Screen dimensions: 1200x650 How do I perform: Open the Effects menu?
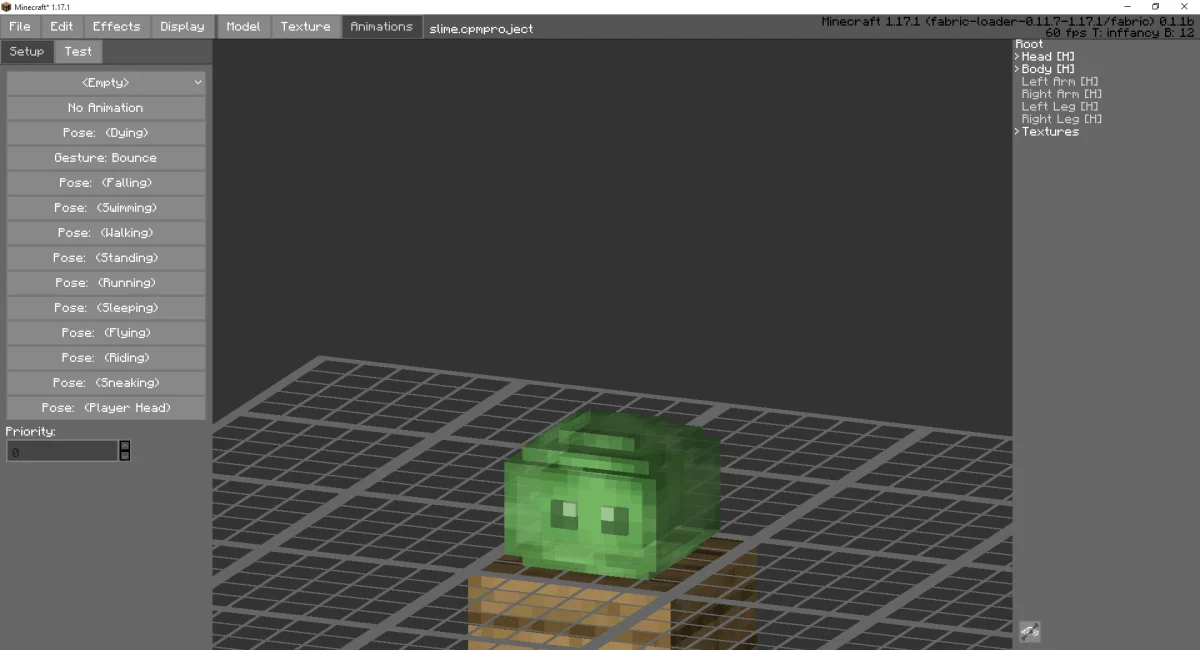(117, 26)
